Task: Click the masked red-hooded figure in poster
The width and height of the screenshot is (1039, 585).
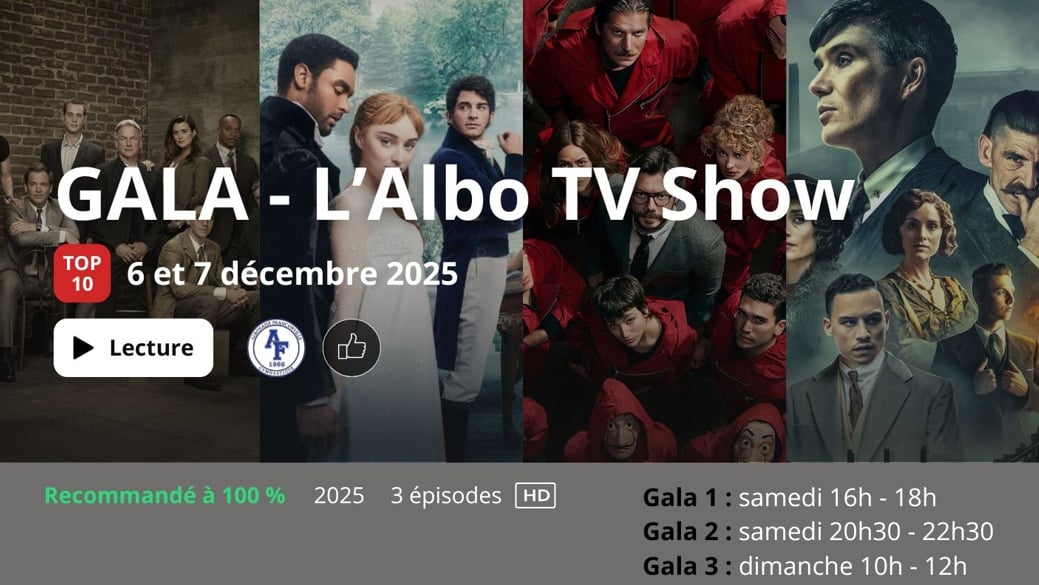Action: 620,424
